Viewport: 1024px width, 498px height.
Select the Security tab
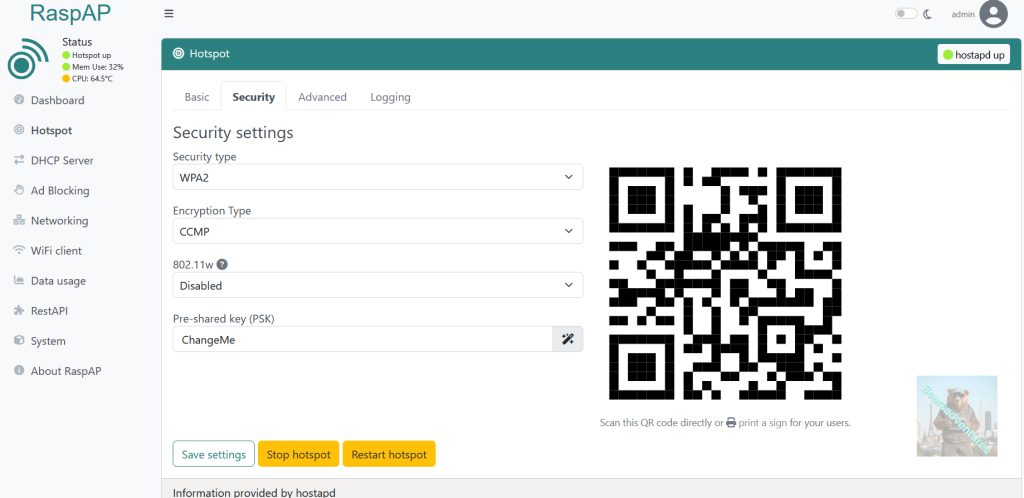click(253, 97)
